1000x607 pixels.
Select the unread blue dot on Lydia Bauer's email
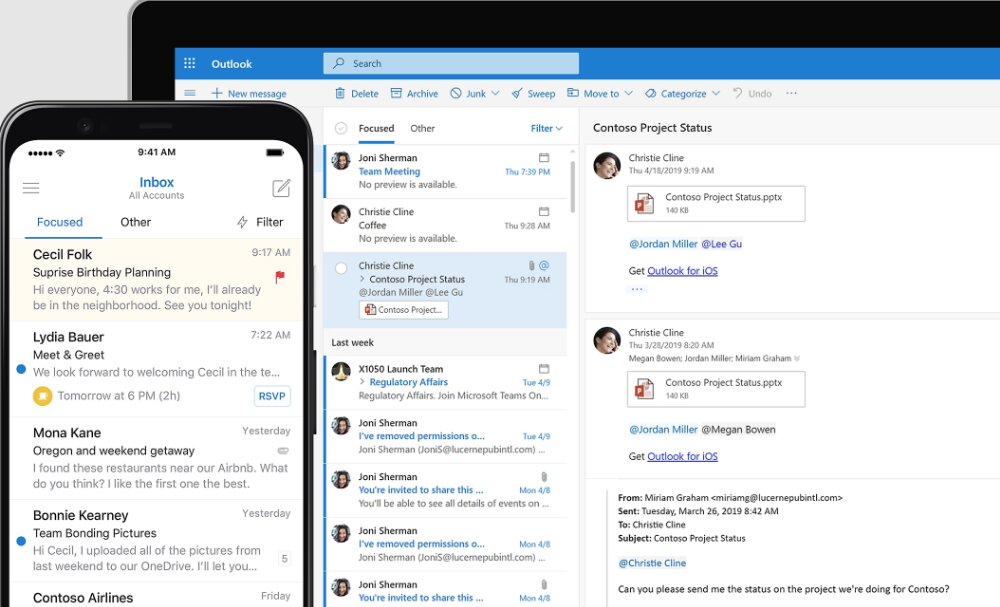coord(21,369)
